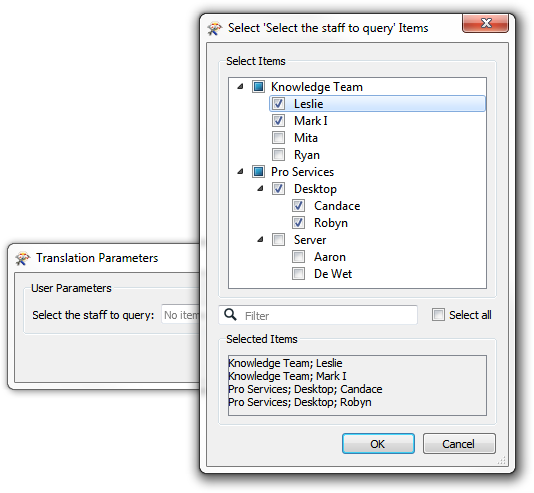Viewport: 534px width, 493px height.
Task: Check the Server group checkbox
Action: click(x=278, y=240)
